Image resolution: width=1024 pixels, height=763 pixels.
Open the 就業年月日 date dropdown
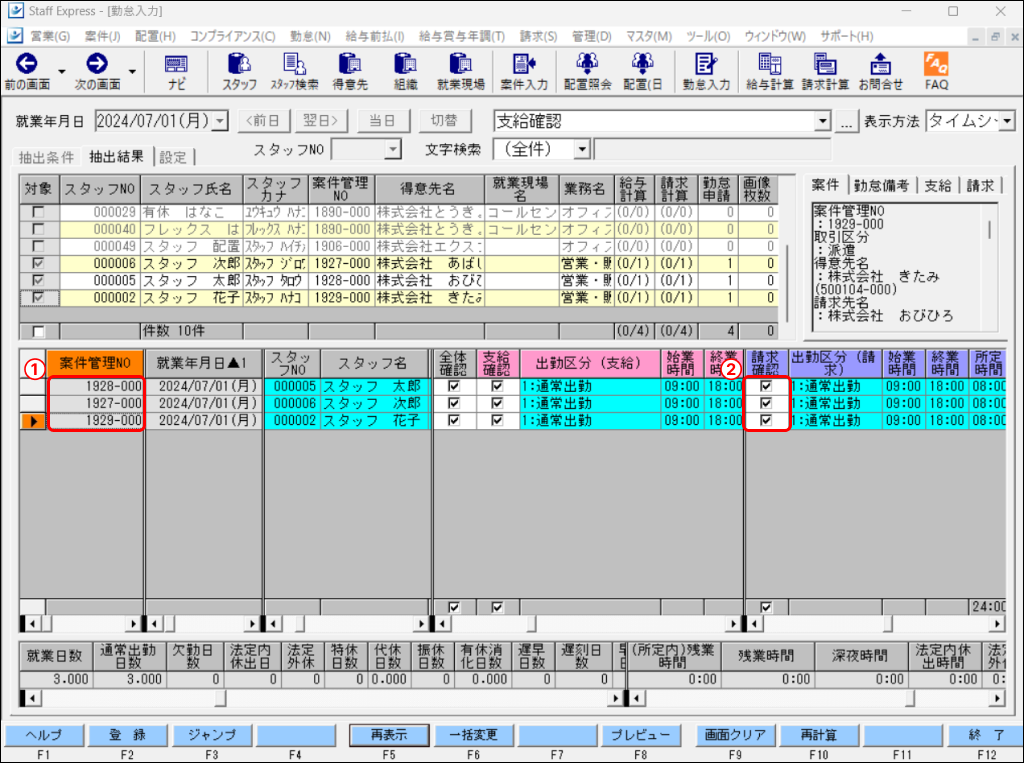pos(220,121)
